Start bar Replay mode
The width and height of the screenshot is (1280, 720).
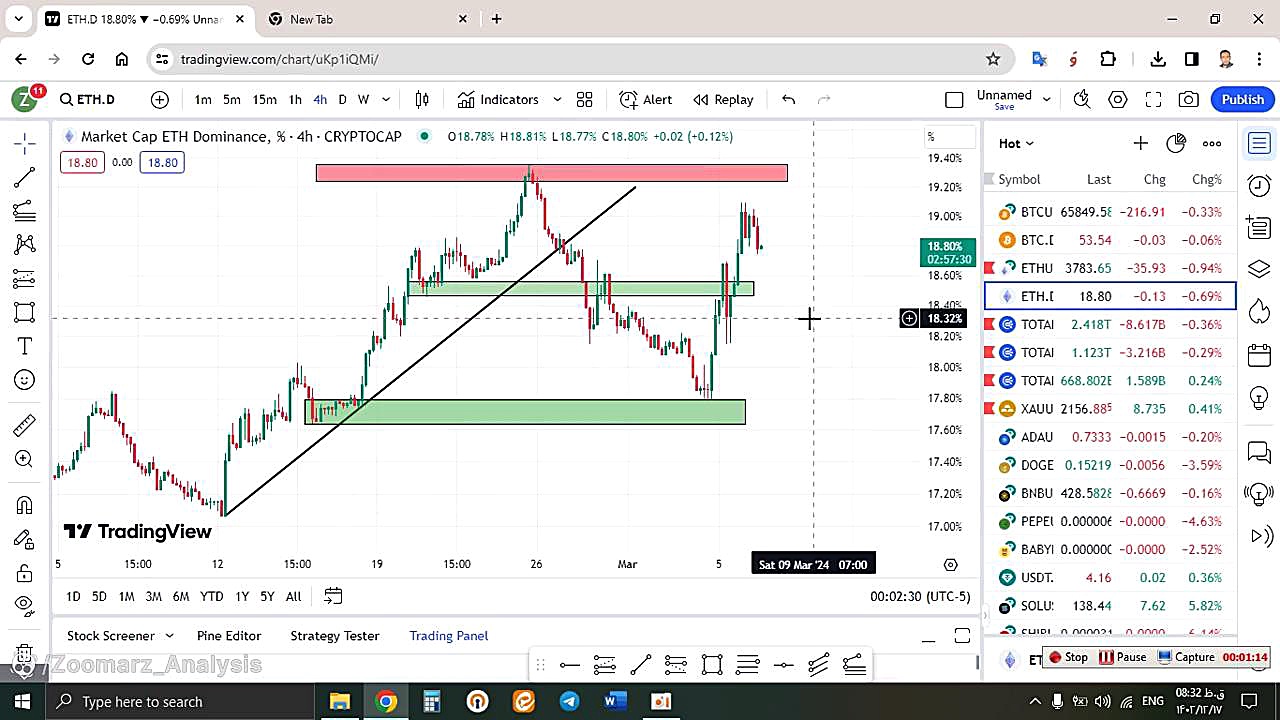tap(723, 99)
